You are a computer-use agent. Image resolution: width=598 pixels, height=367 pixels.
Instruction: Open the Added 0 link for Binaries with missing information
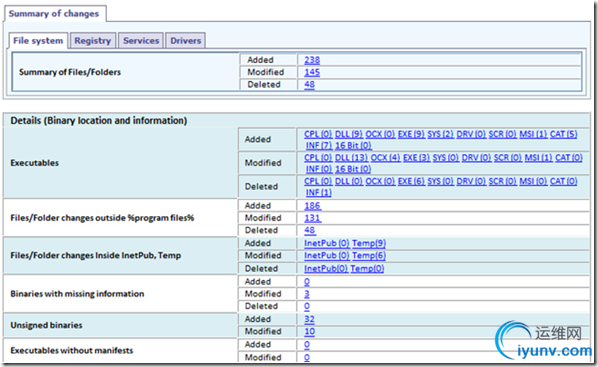[307, 282]
